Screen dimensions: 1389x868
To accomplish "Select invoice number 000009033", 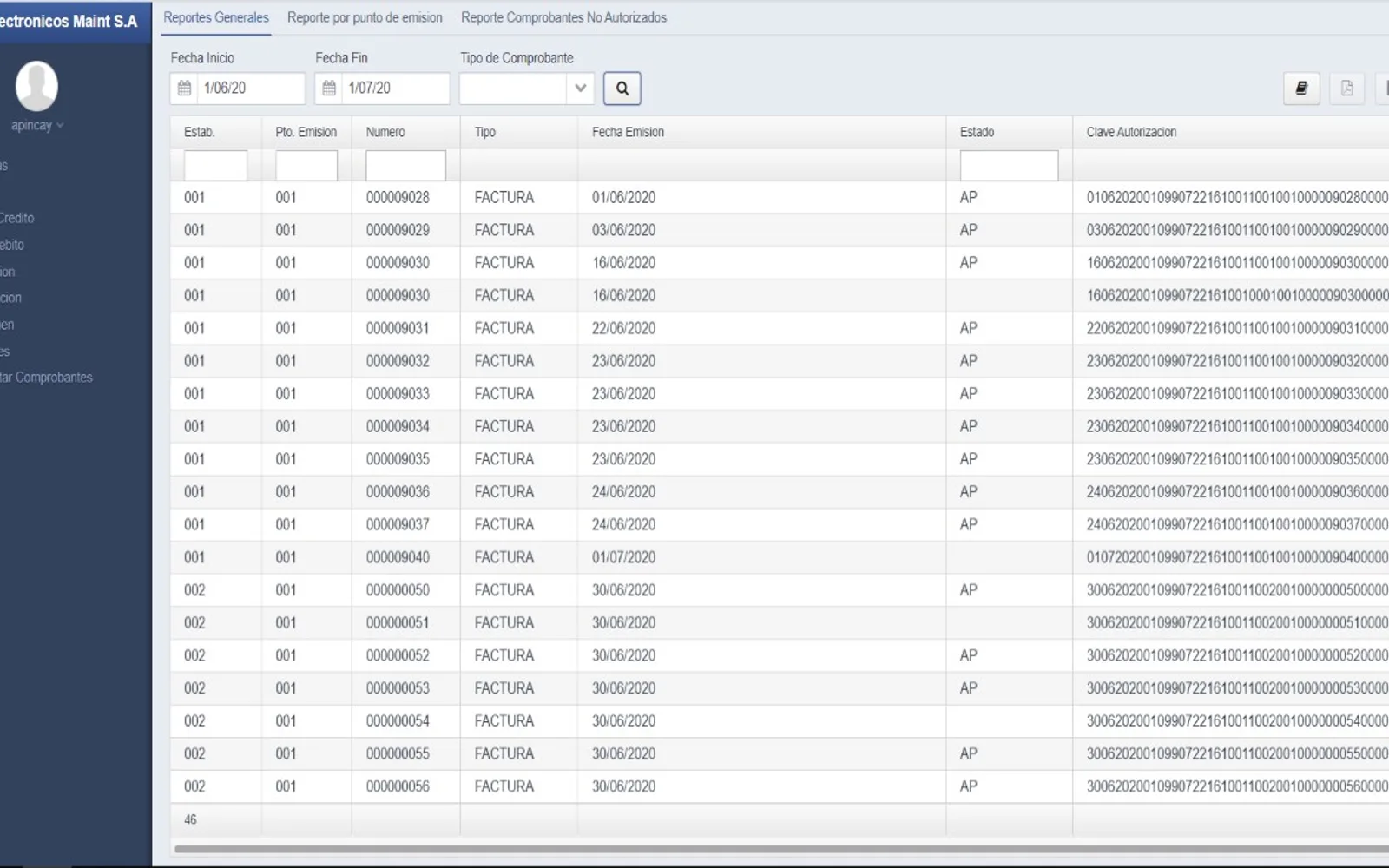I will 398,393.
